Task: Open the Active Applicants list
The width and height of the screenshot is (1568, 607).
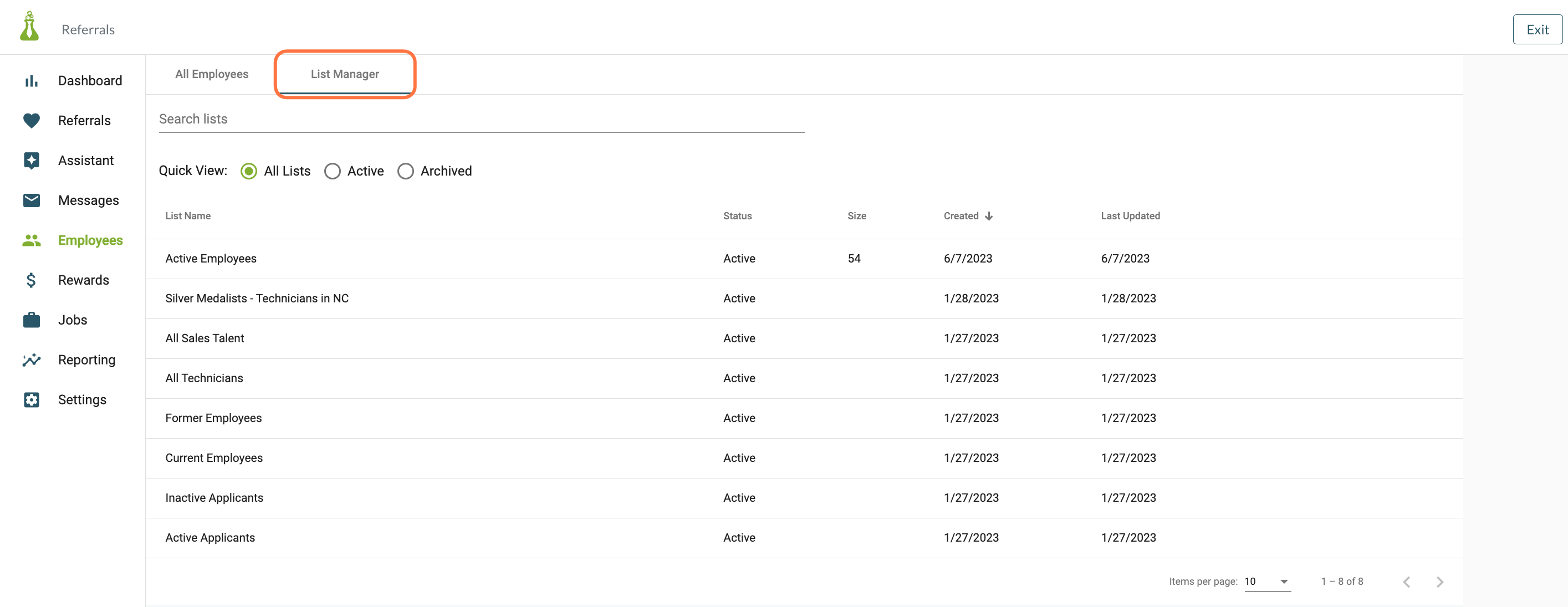Action: (x=210, y=538)
